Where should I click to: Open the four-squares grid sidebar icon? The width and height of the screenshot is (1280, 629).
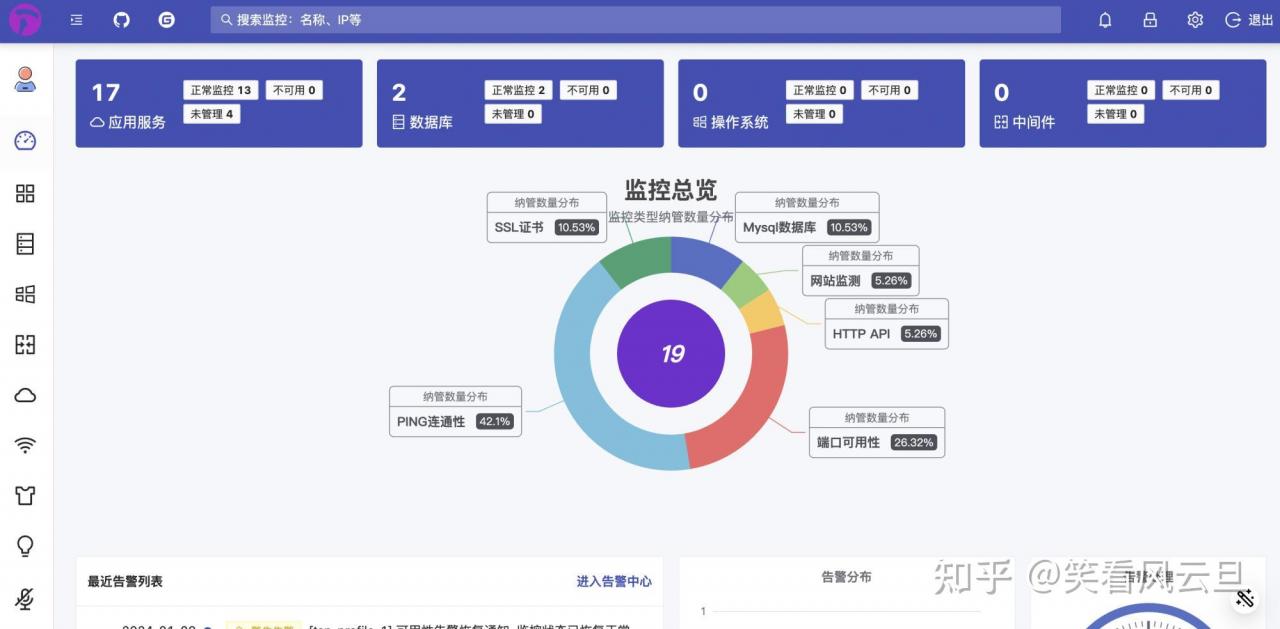tap(26, 193)
